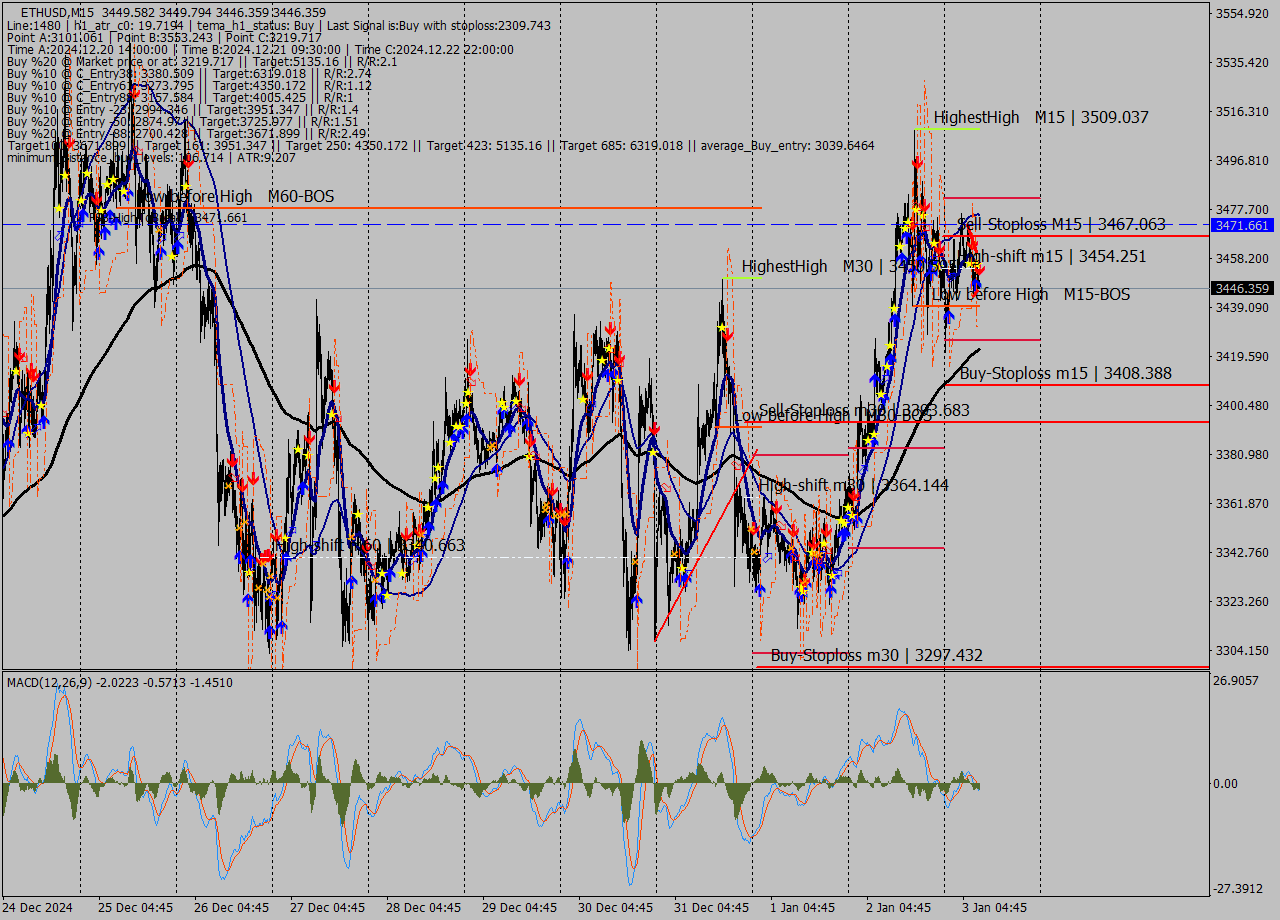Click the blue 3471.661 price tag
This screenshot has height=920, width=1280.
tap(1241, 225)
